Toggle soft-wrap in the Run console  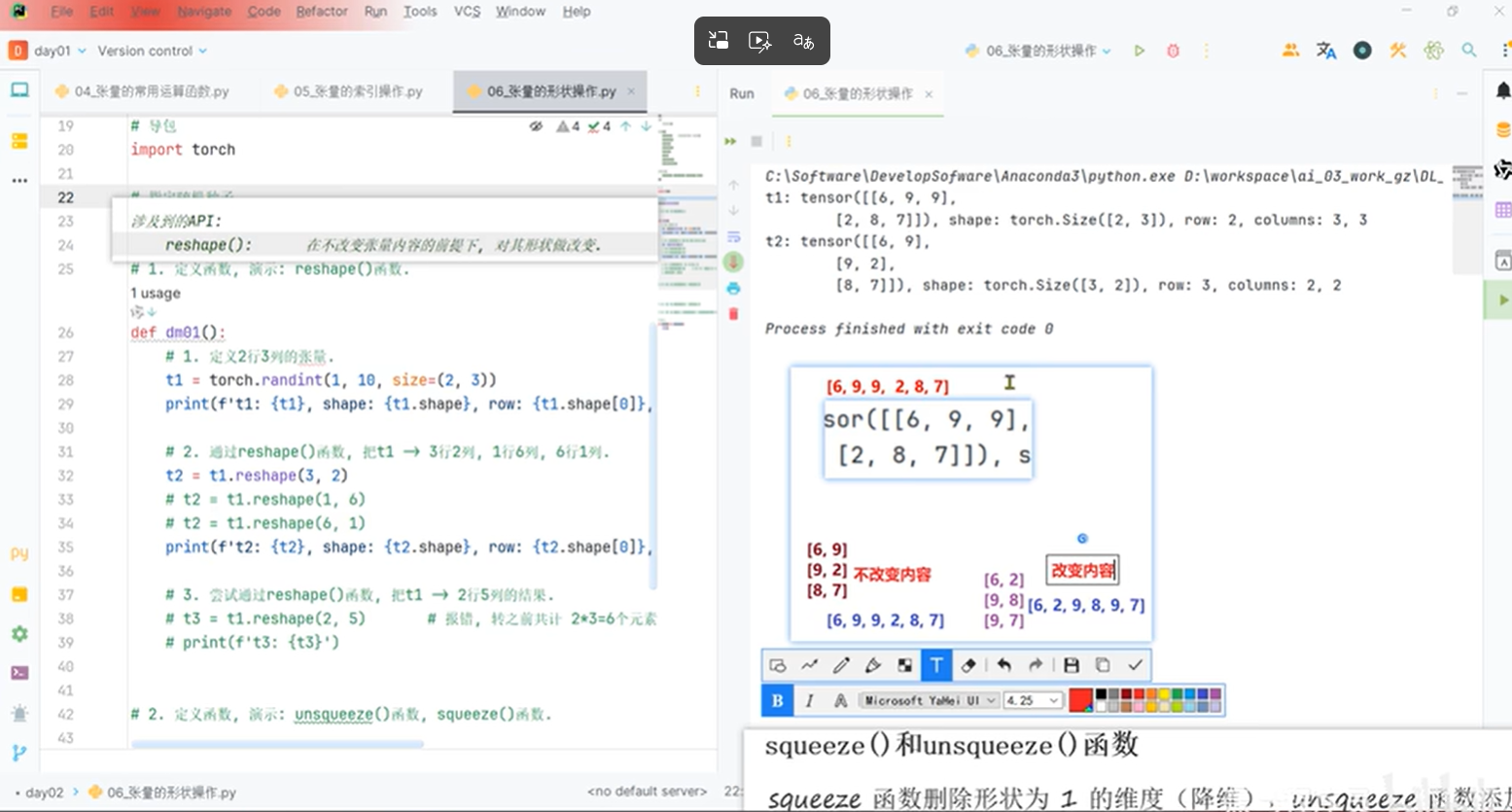[733, 236]
